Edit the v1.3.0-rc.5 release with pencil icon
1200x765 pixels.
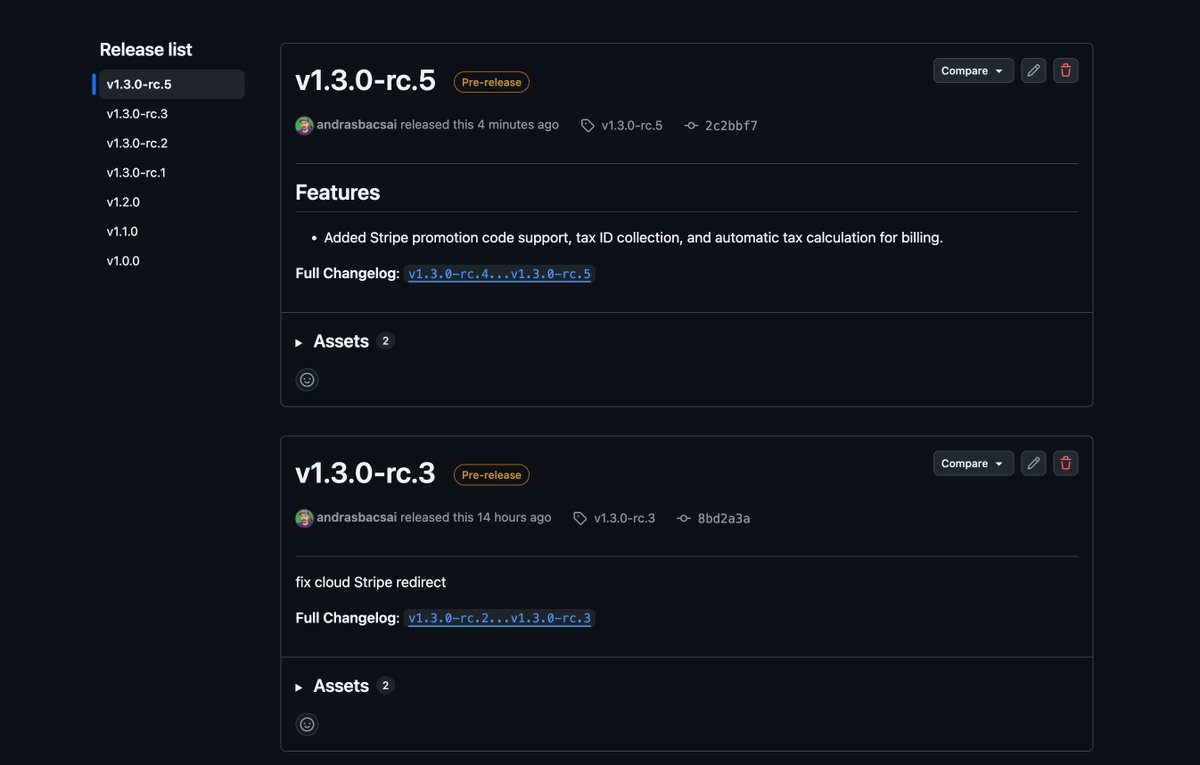pyautogui.click(x=1034, y=71)
